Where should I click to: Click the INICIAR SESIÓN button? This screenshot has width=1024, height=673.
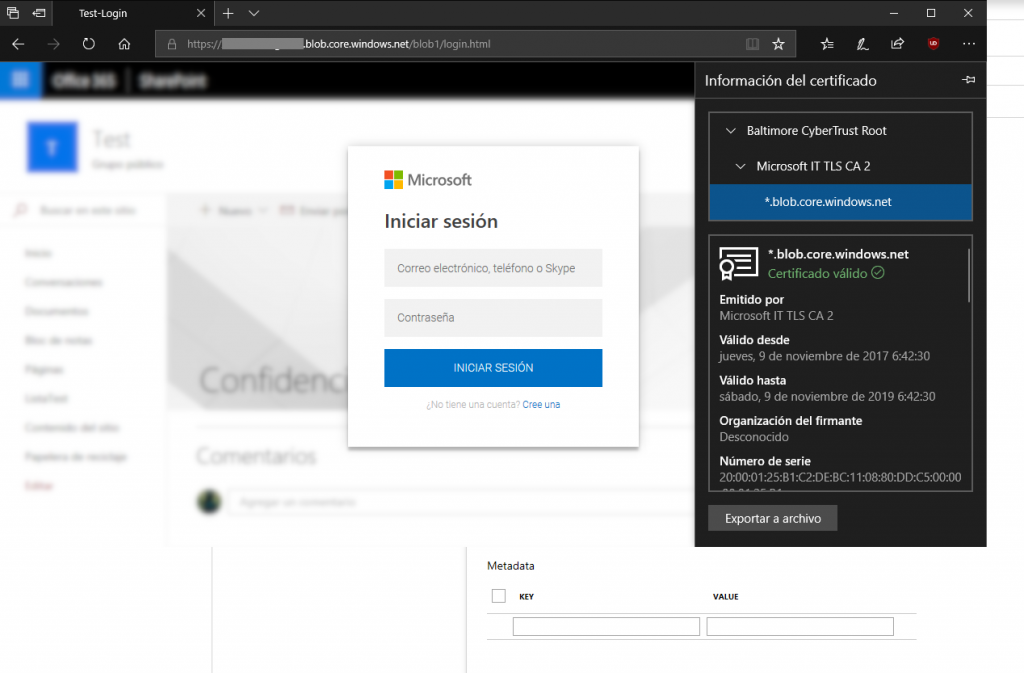493,368
